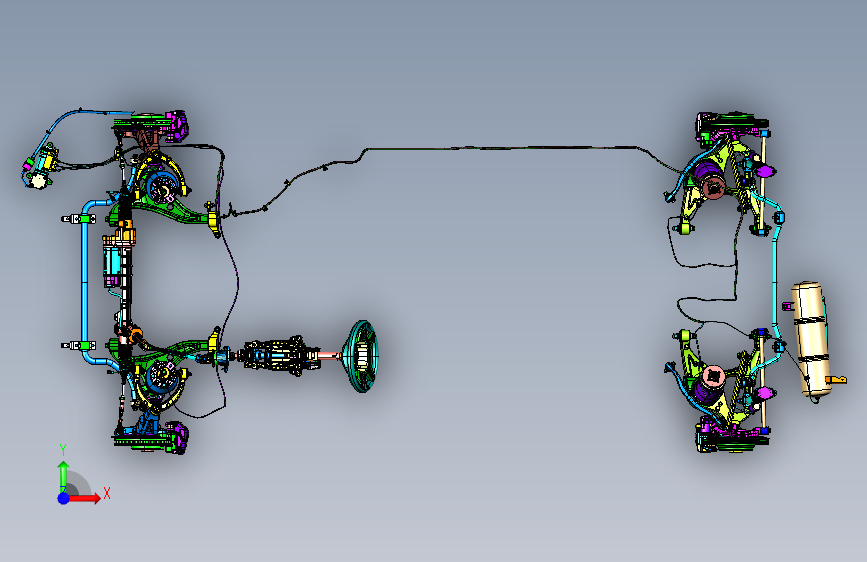Select the upper stabilizer bar mounting bracket
This screenshot has width=867, height=562.
[79, 219]
